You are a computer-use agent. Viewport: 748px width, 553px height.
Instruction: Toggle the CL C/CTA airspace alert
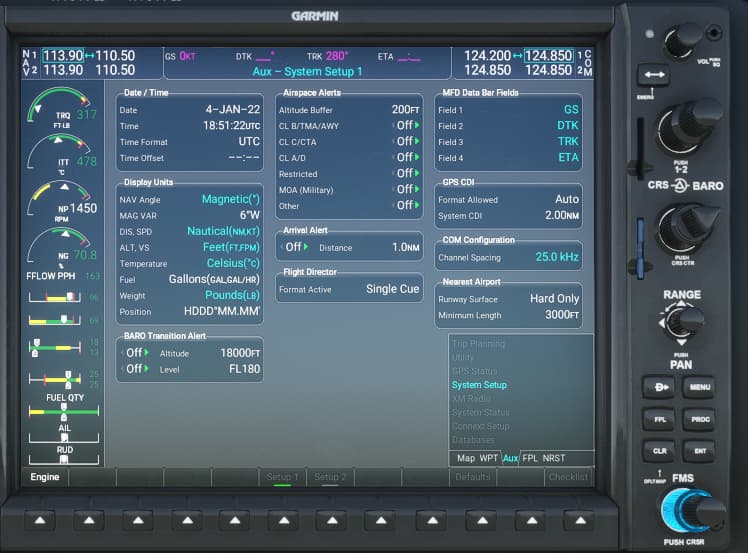click(407, 142)
